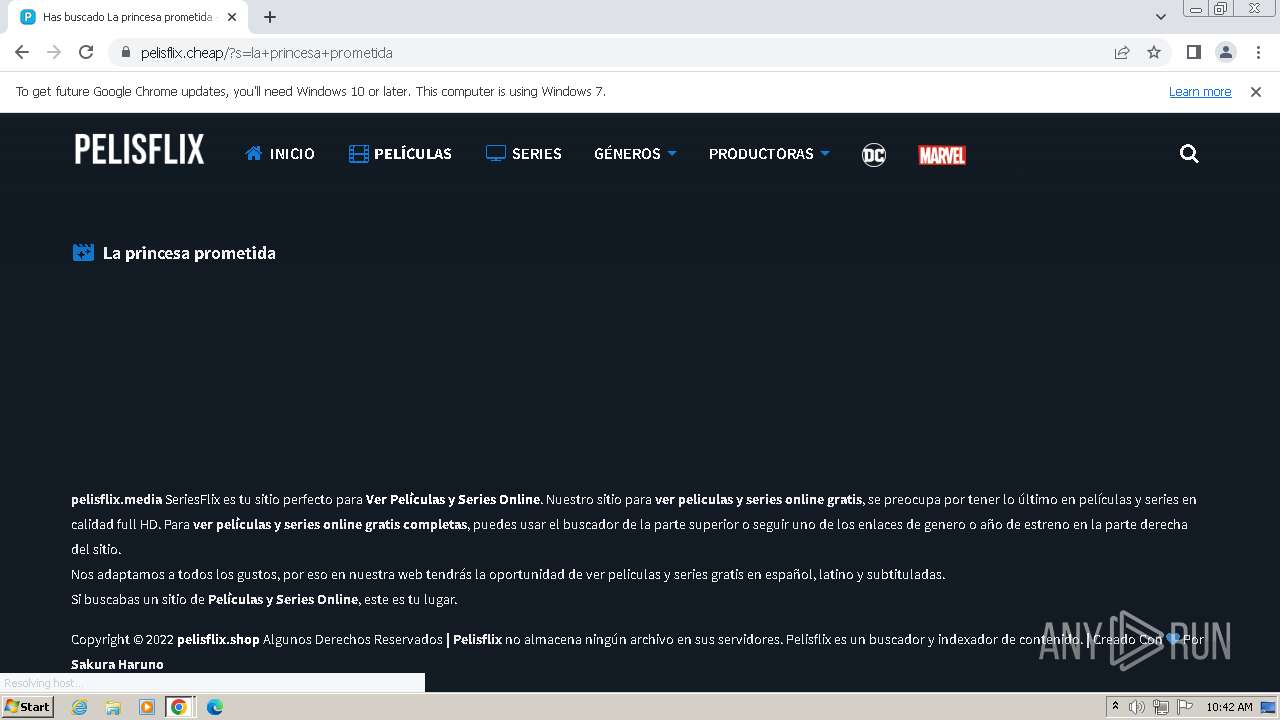Open the network tray icon

(1161, 707)
